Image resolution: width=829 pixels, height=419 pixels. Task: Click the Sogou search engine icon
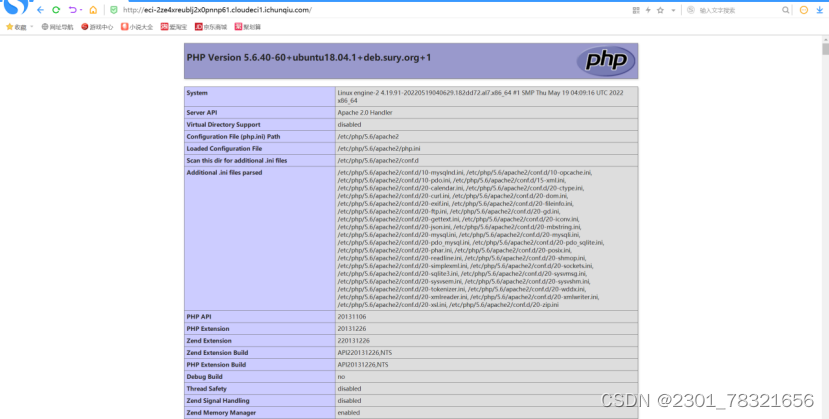coord(690,10)
